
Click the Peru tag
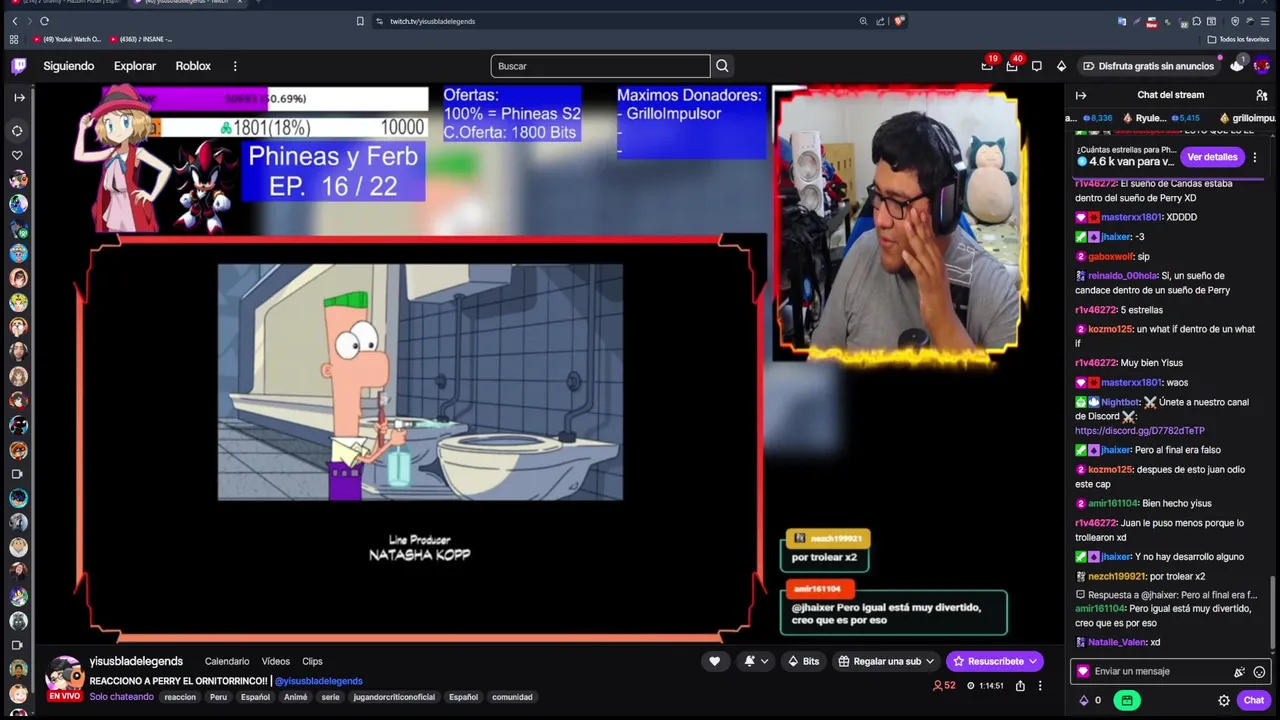218,697
